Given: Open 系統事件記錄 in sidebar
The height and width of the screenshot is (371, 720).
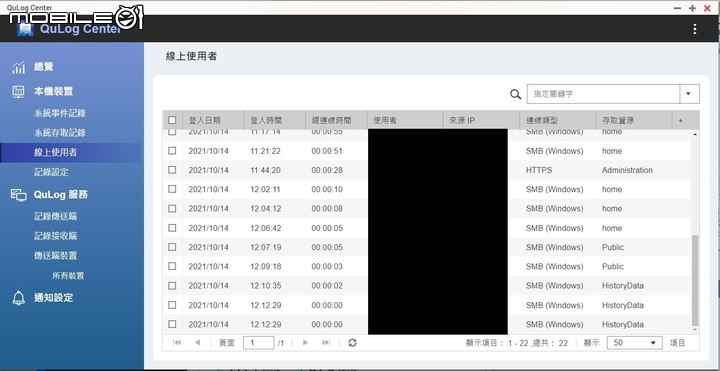Looking at the screenshot, I should 60,113.
